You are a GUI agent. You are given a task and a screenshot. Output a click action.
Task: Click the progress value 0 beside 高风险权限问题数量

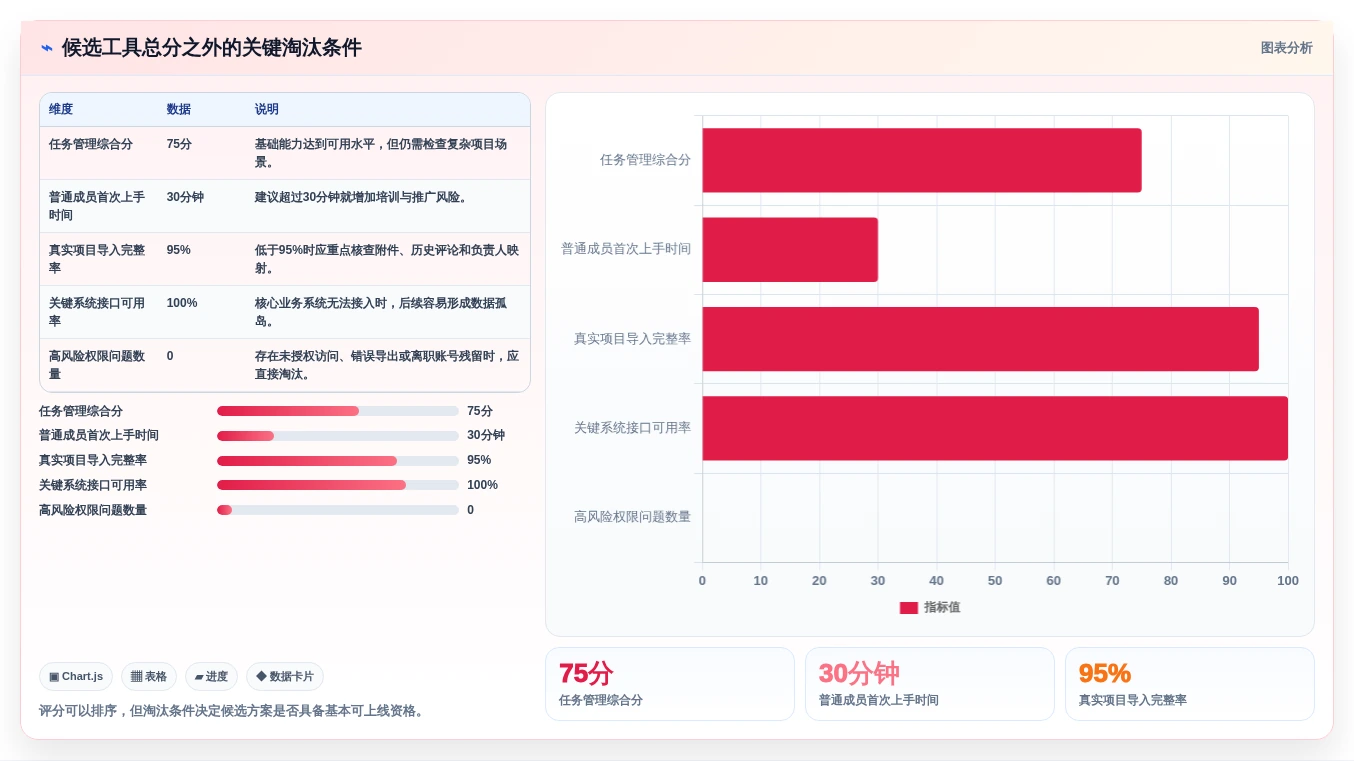click(470, 510)
